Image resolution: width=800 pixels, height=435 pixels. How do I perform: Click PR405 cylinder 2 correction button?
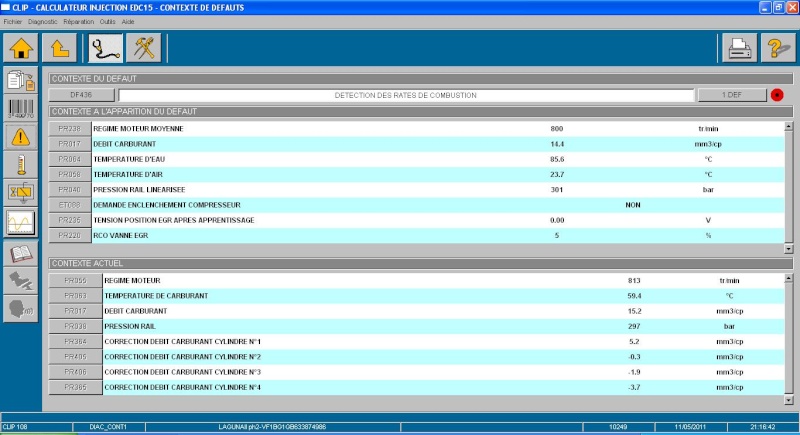coord(76,357)
